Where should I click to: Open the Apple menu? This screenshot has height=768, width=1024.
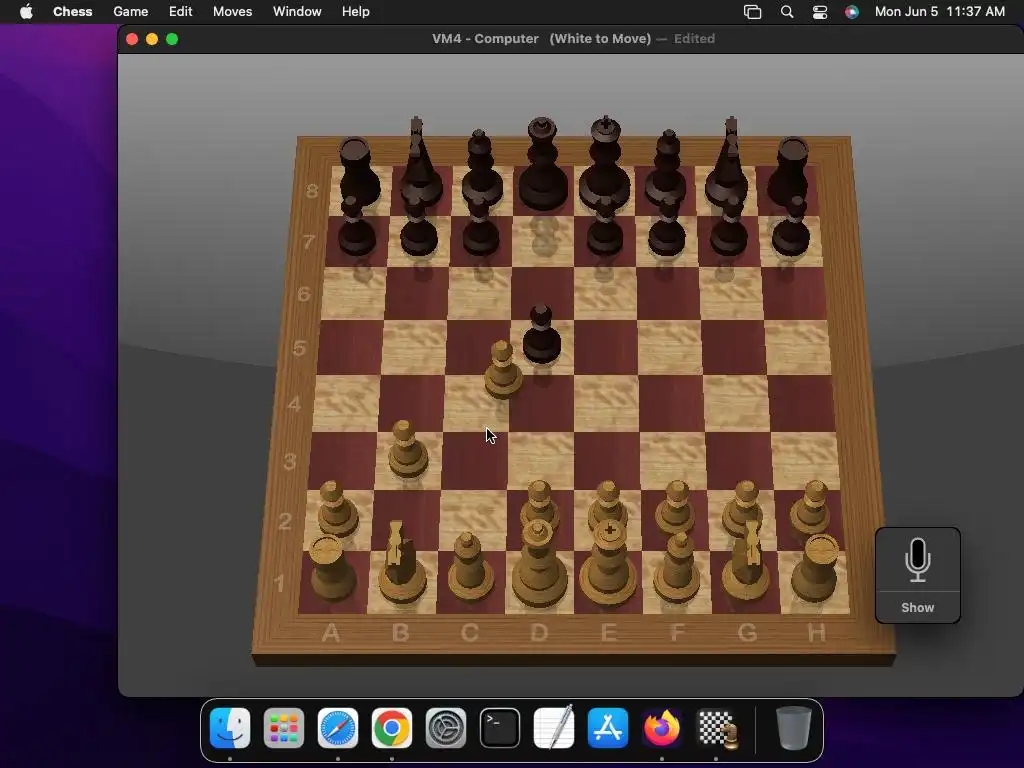pos(26,12)
